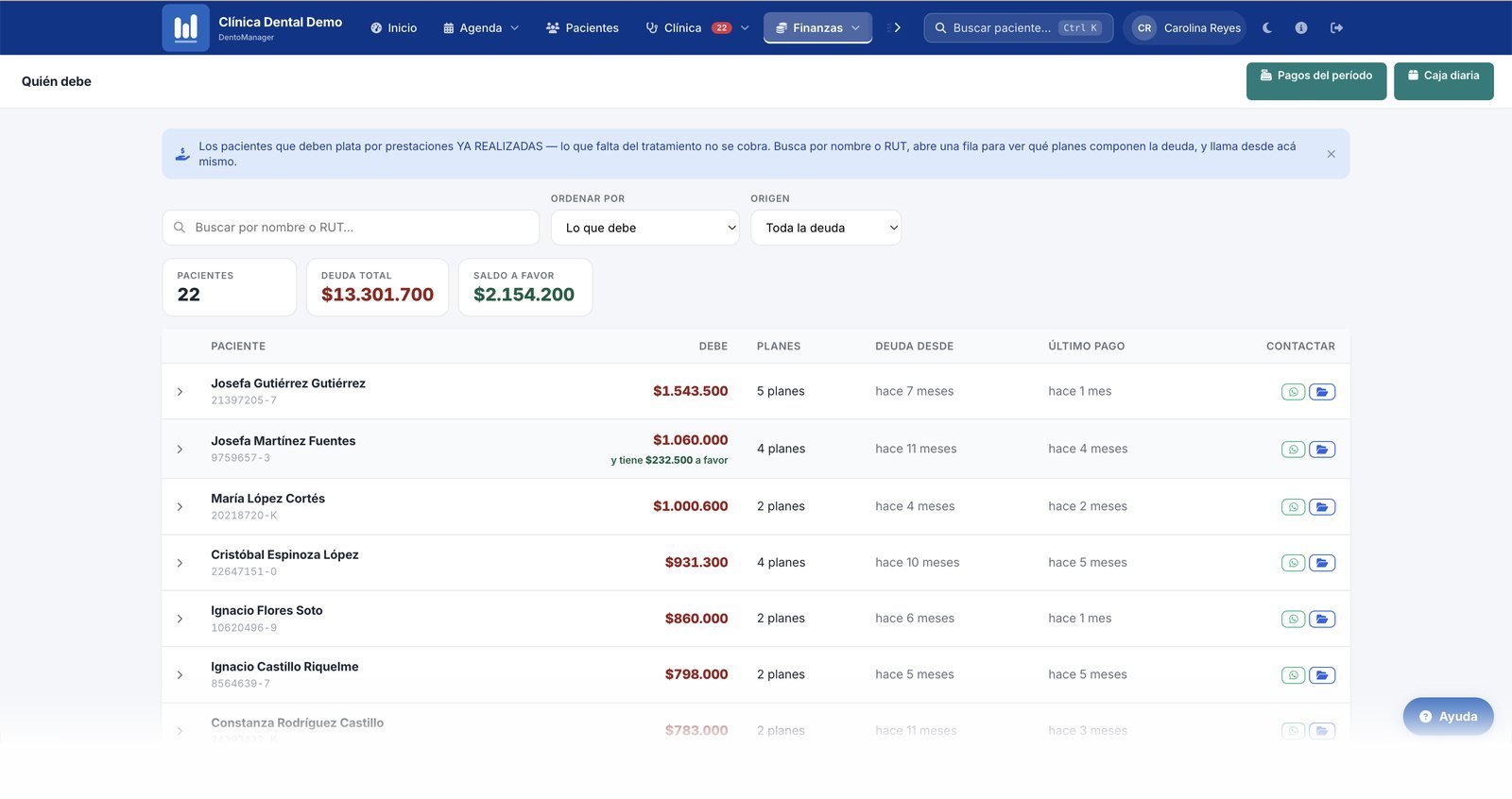Image resolution: width=1512 pixels, height=799 pixels.
Task: Dismiss the blue info banner
Action: pyautogui.click(x=1331, y=154)
